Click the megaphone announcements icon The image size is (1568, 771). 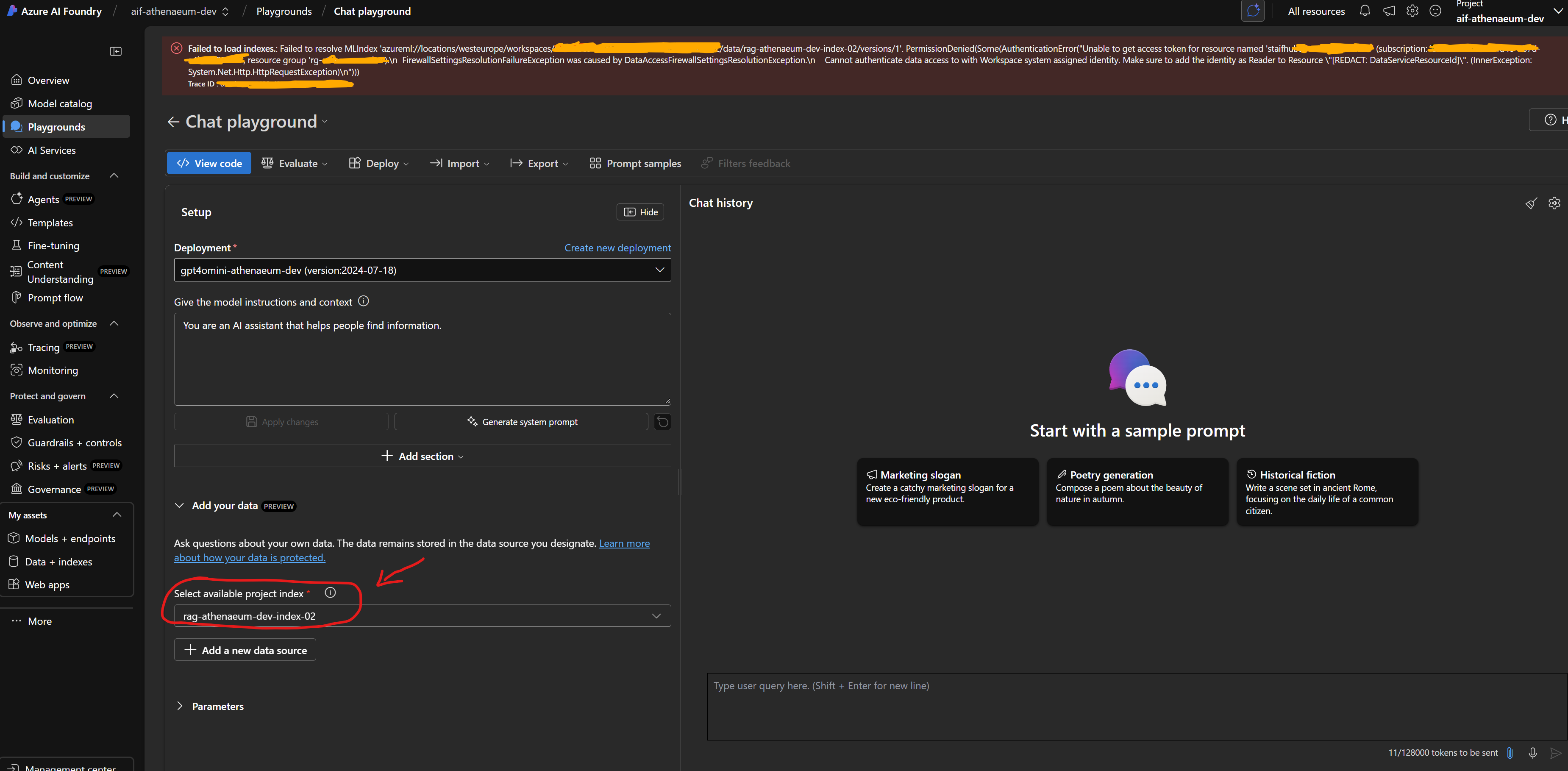pos(1389,11)
